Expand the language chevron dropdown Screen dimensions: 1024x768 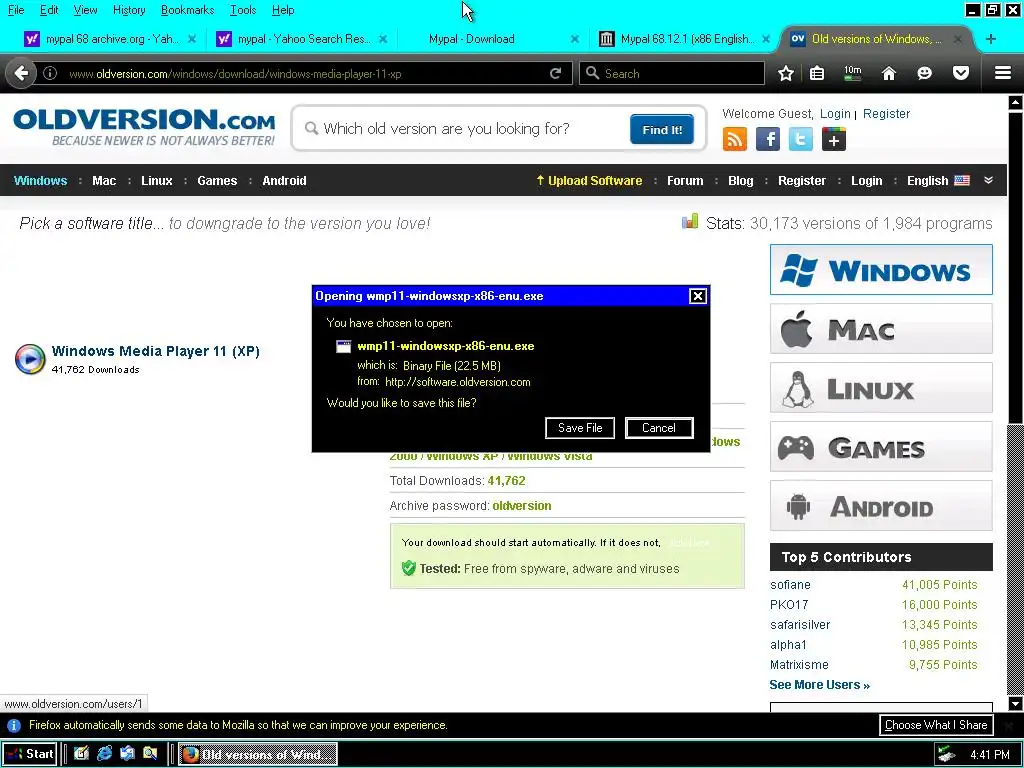988,180
